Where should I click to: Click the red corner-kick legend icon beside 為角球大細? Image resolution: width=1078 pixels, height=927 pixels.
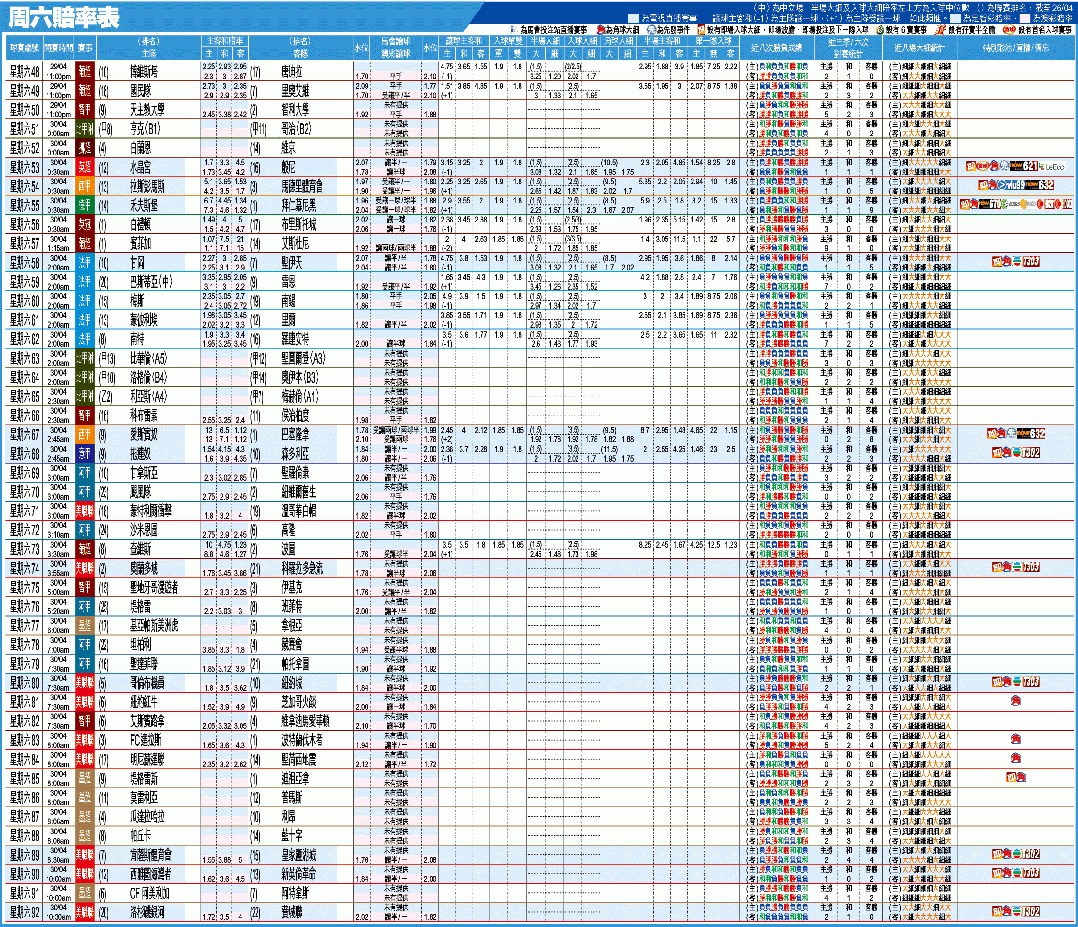[x=601, y=30]
